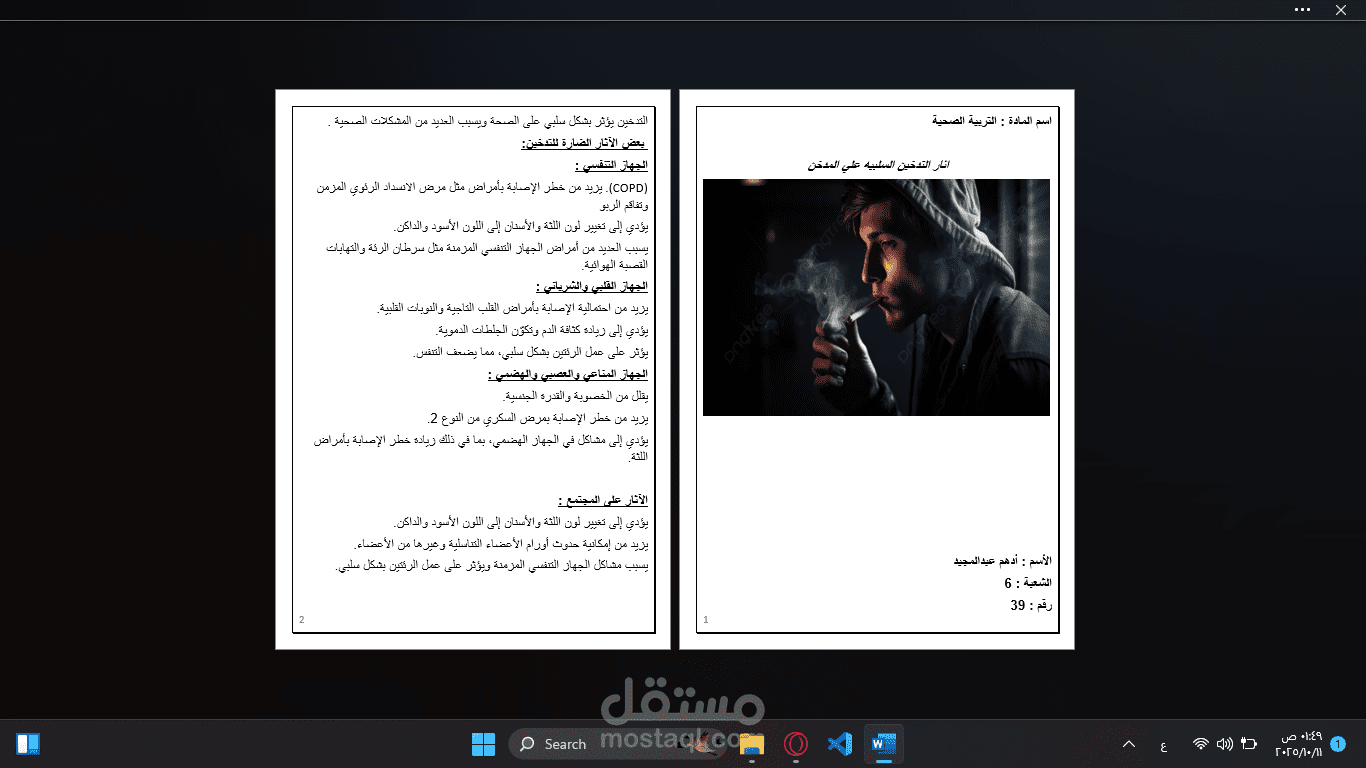
Task: Click heading 'الجهاز المناعي والعصبي والهضمي'
Action: pos(568,375)
